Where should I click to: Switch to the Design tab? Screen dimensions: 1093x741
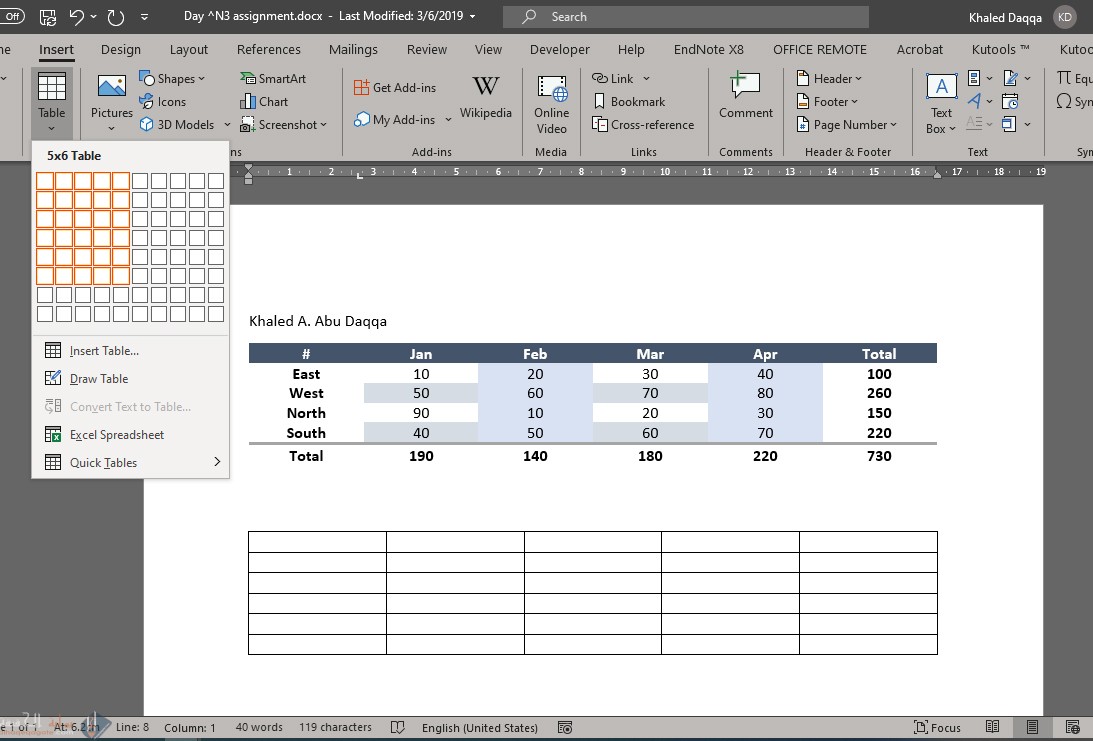121,49
